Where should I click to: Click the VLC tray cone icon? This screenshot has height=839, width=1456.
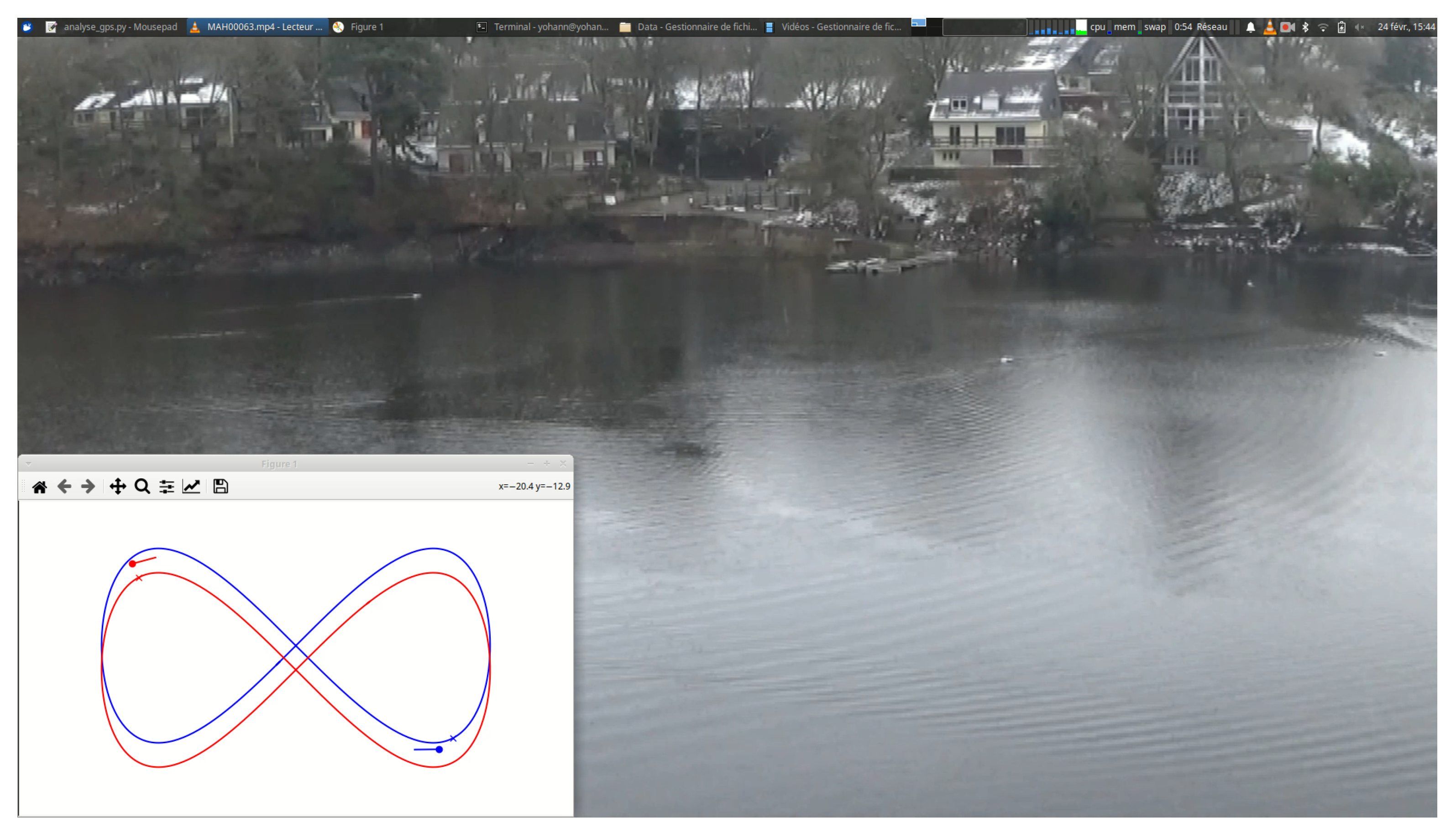[x=1269, y=26]
